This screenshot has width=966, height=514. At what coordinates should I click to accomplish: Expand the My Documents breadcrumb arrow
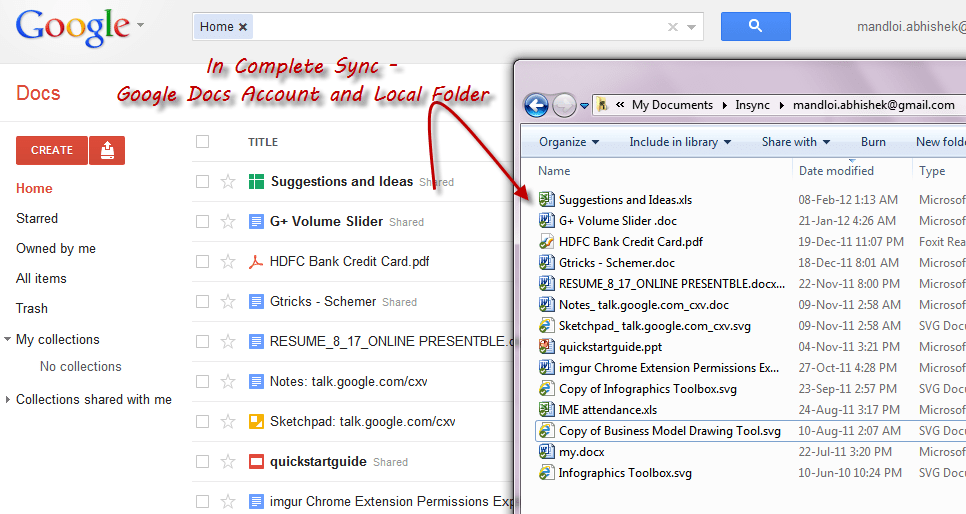724,105
